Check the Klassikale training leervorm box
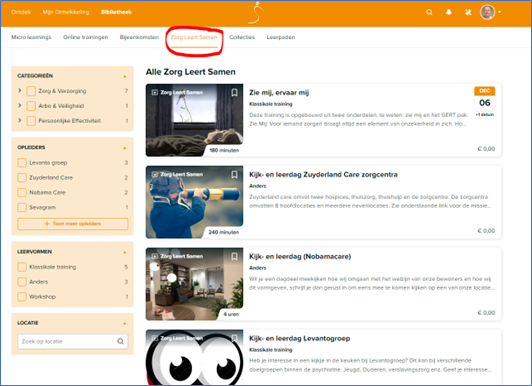 (22, 267)
